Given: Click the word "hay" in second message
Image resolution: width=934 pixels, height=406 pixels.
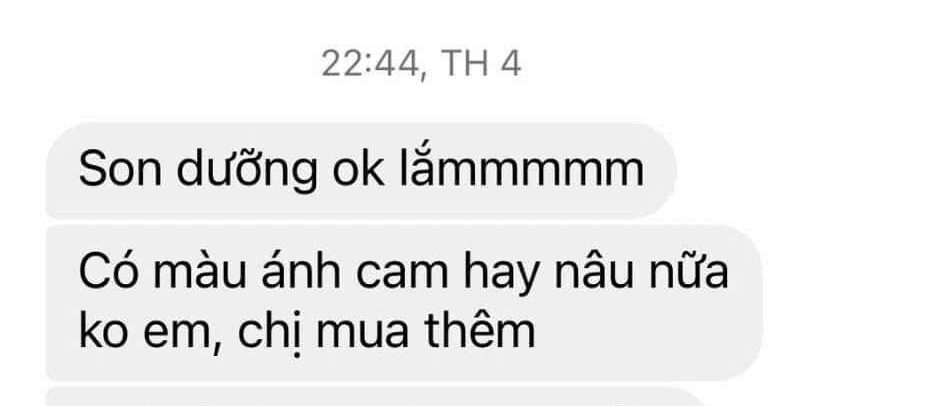Looking at the screenshot, I should (500, 276).
